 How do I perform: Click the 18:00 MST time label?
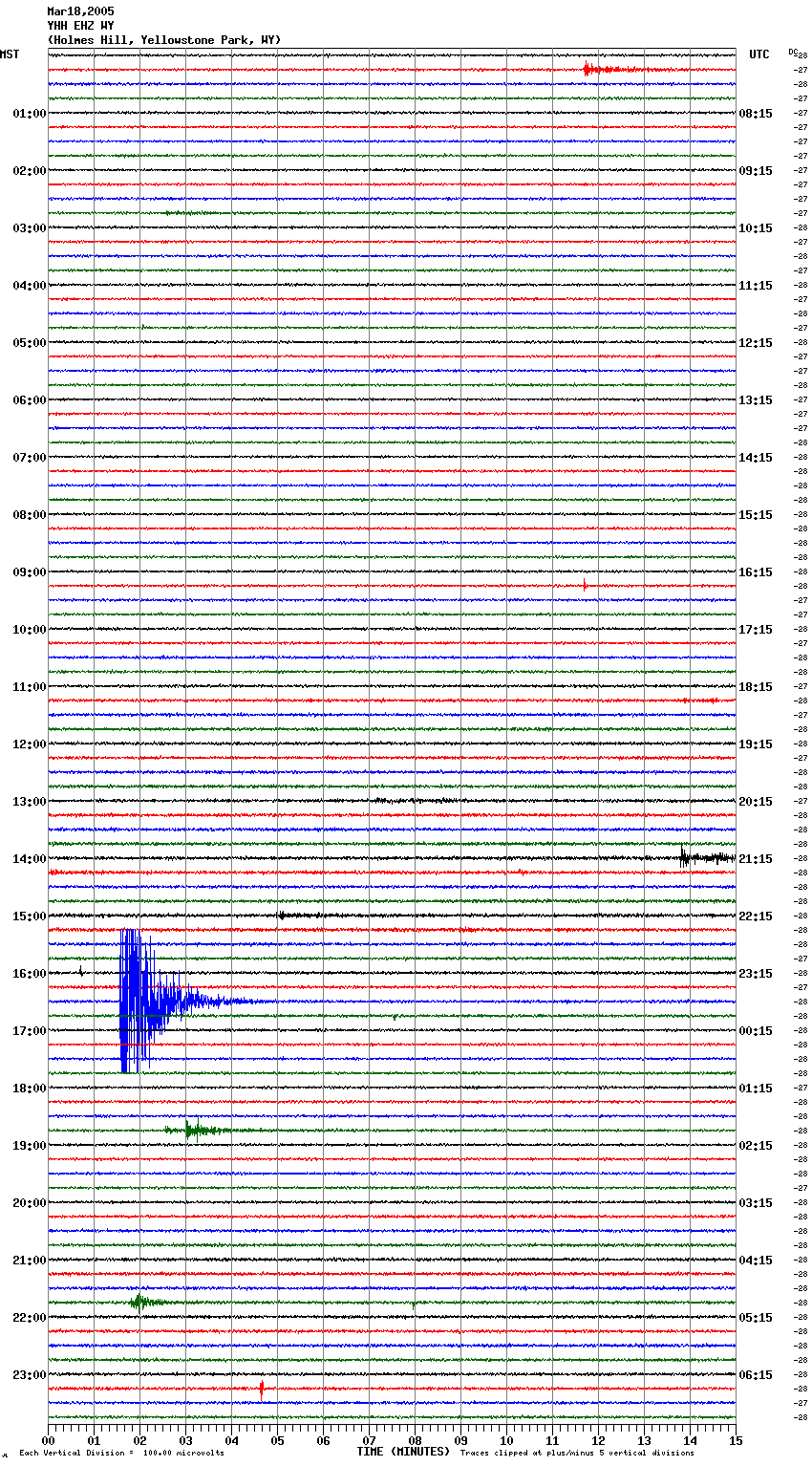click(30, 1089)
